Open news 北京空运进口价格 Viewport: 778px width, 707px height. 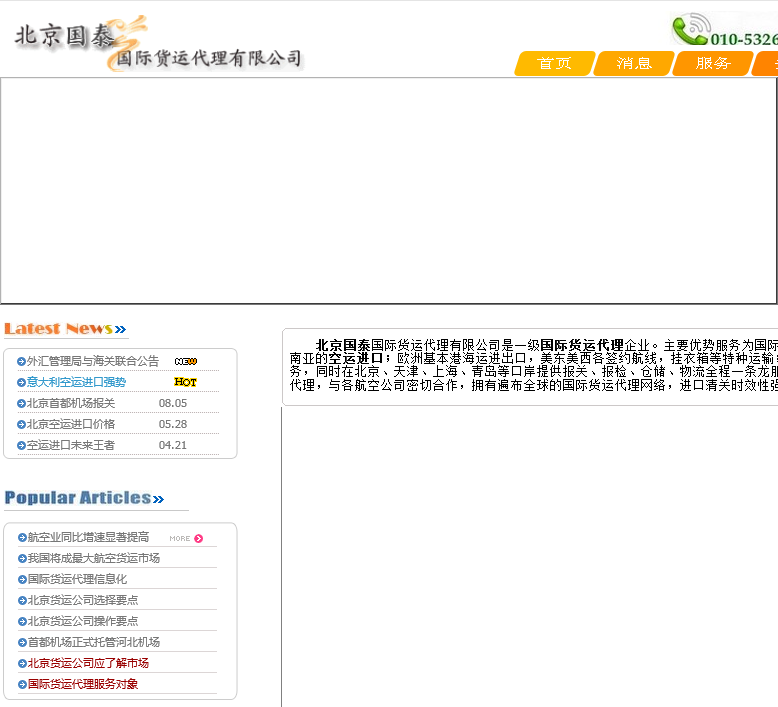[71, 424]
